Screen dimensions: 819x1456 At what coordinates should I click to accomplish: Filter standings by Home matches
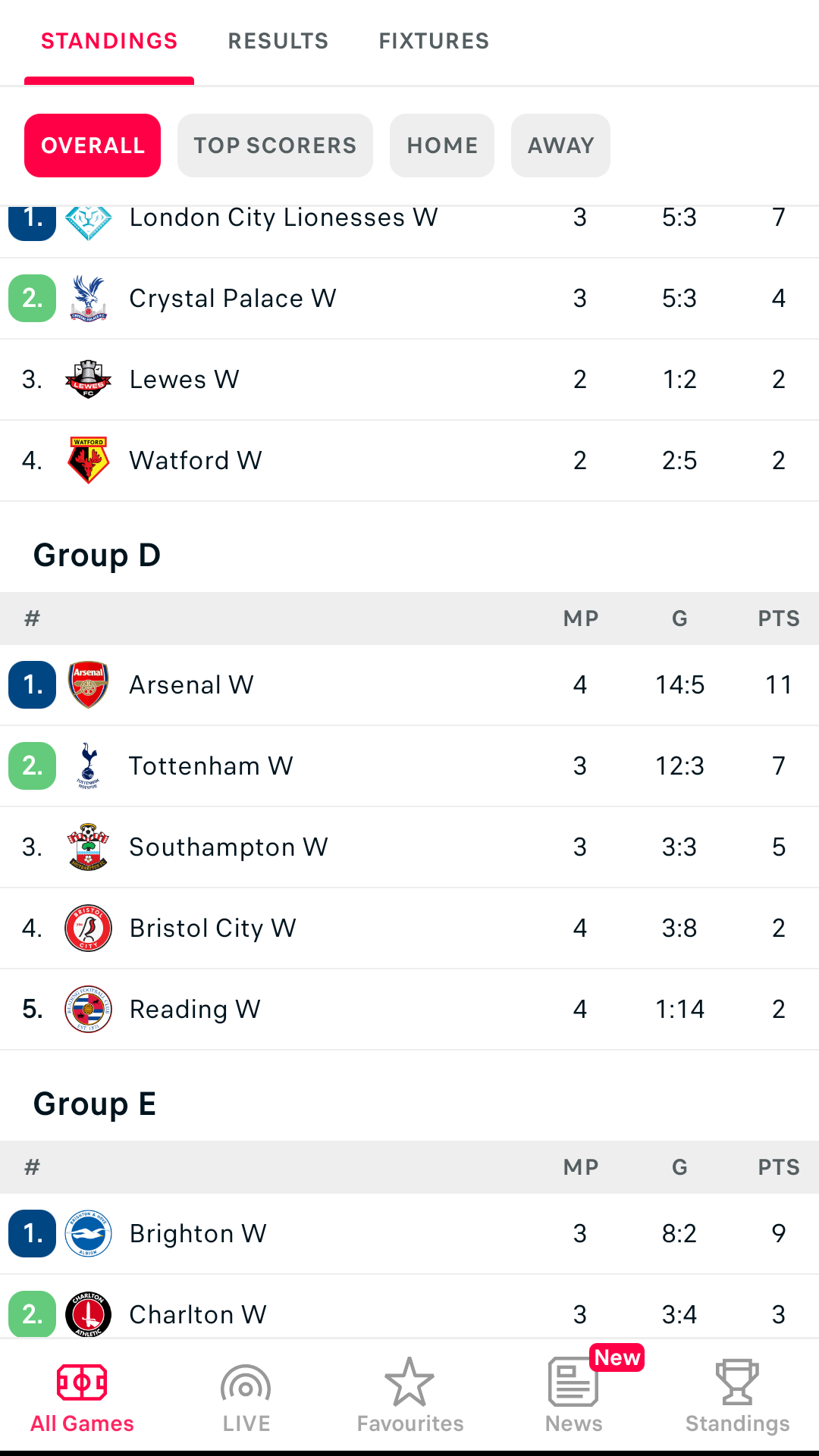click(442, 146)
